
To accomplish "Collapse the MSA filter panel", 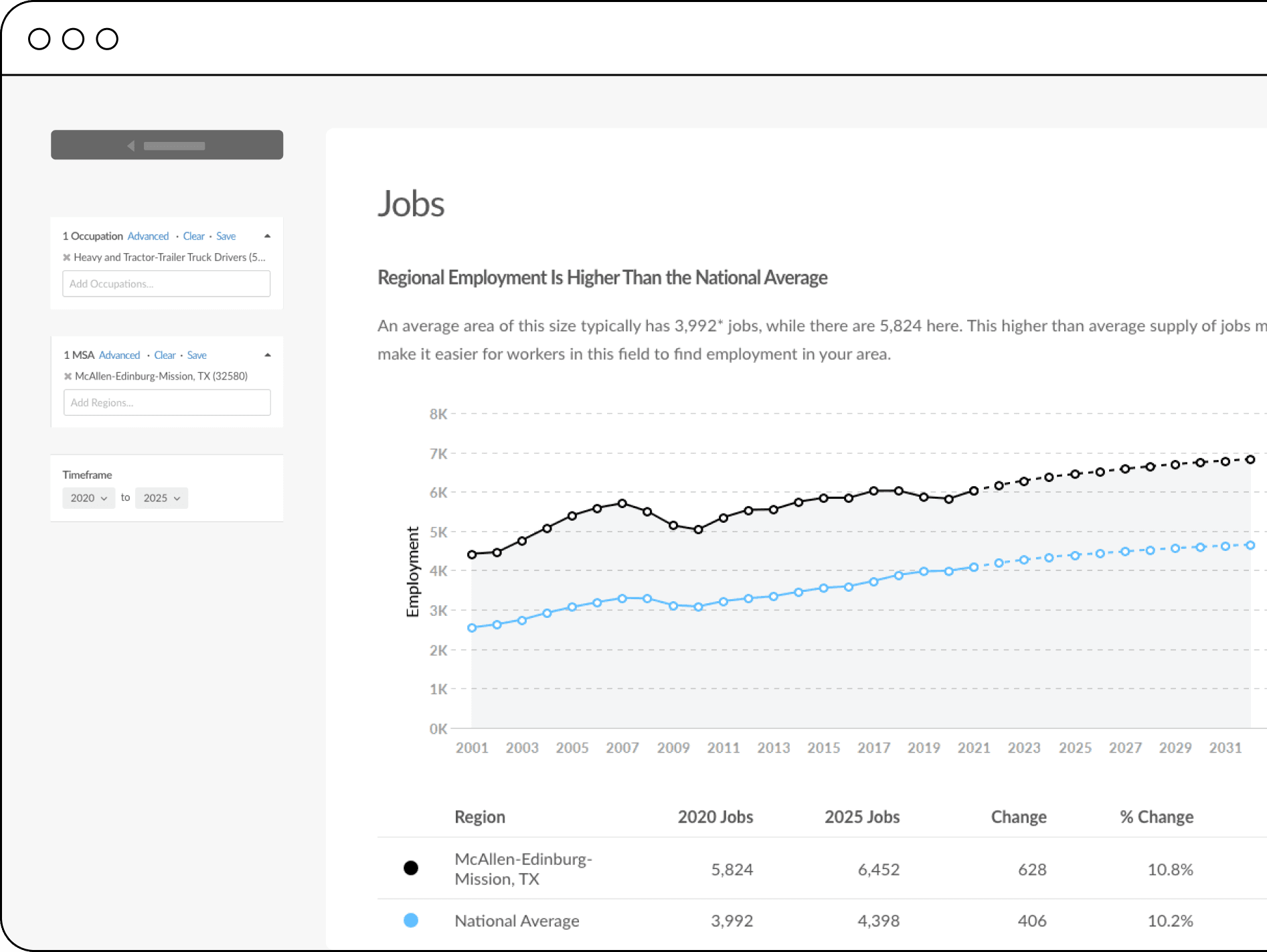I will coord(267,355).
